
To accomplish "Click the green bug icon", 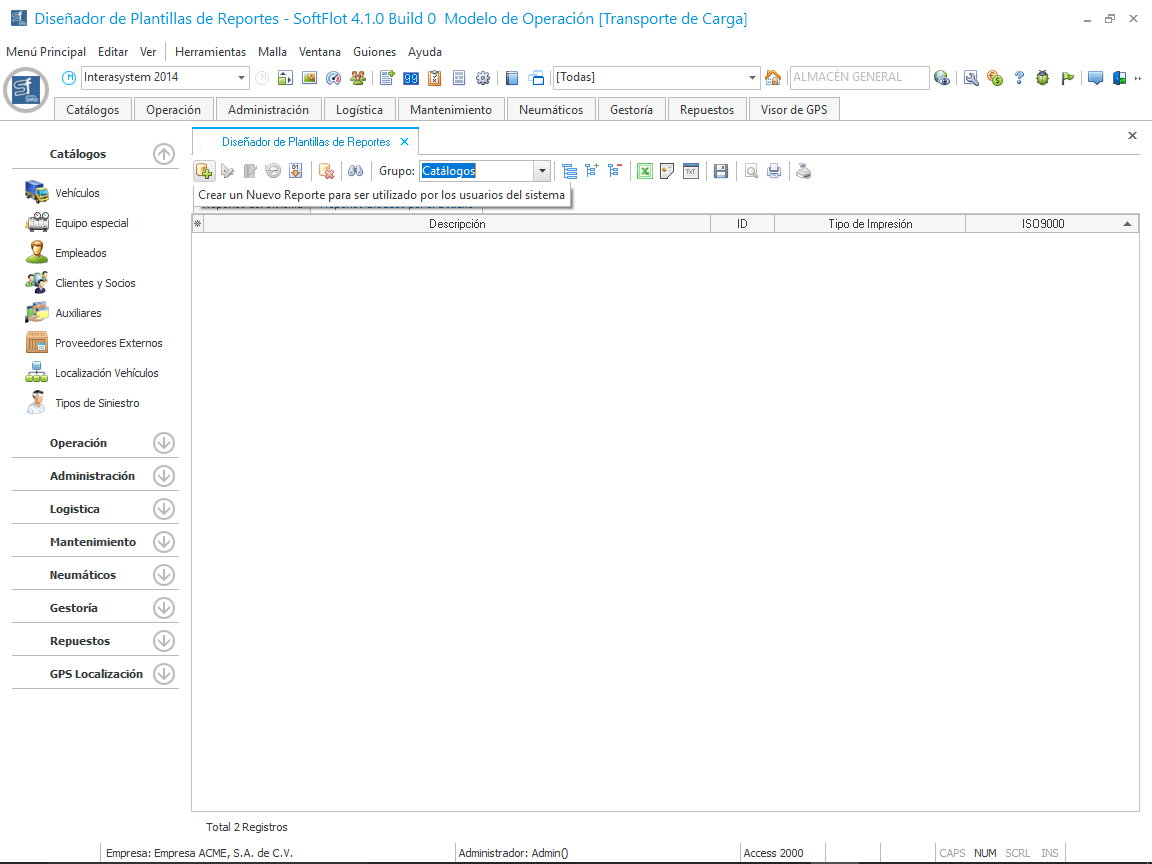I will point(1043,78).
